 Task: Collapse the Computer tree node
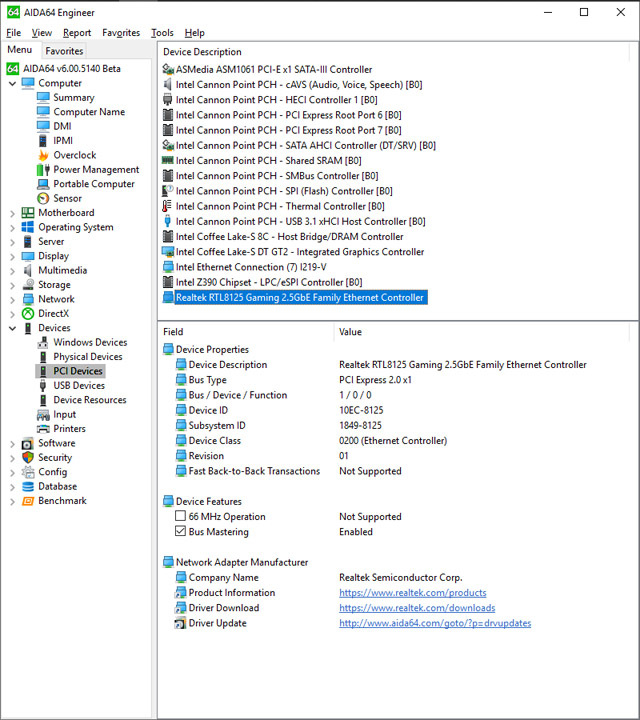[x=12, y=84]
